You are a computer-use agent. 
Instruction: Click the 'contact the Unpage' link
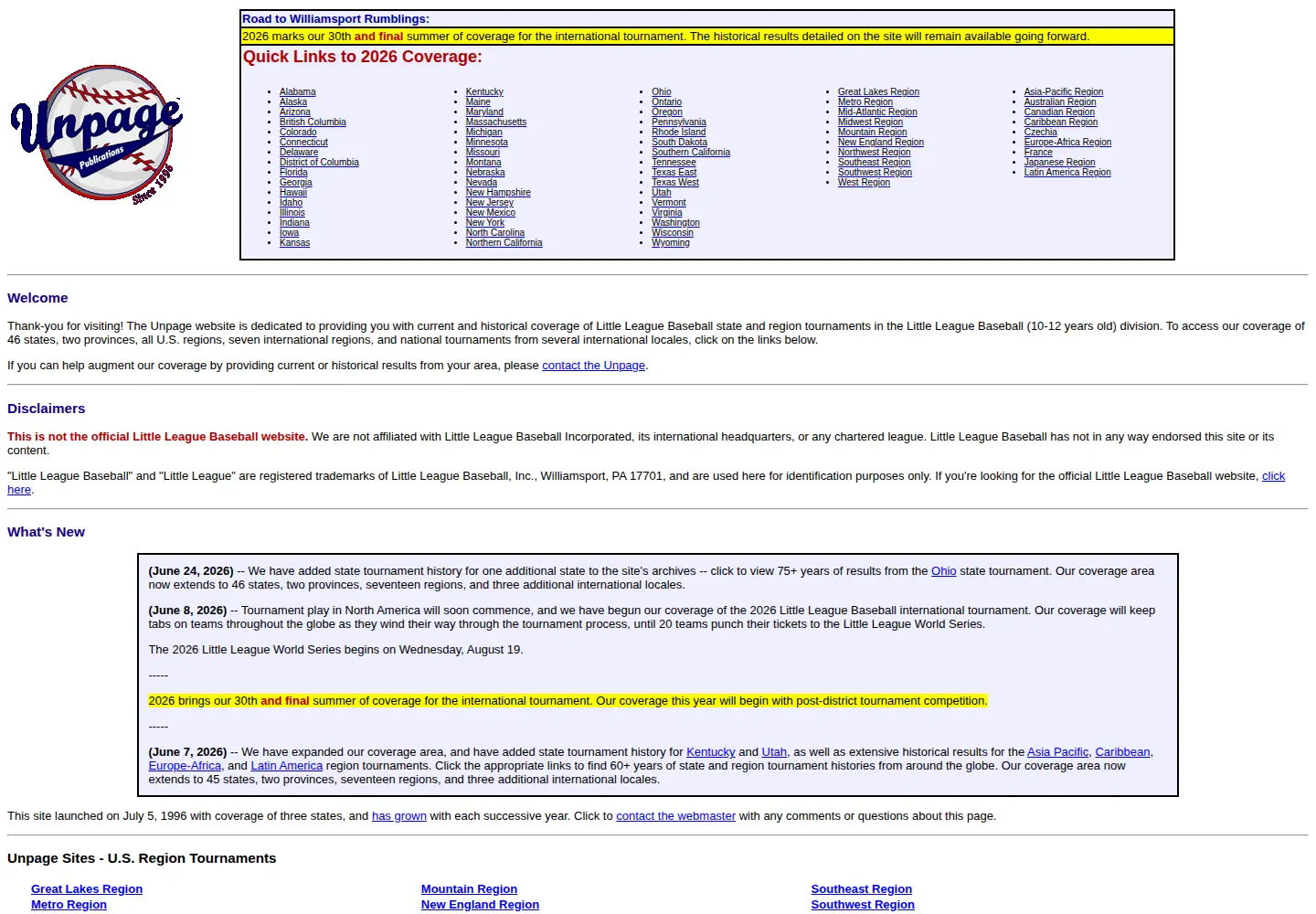(594, 366)
